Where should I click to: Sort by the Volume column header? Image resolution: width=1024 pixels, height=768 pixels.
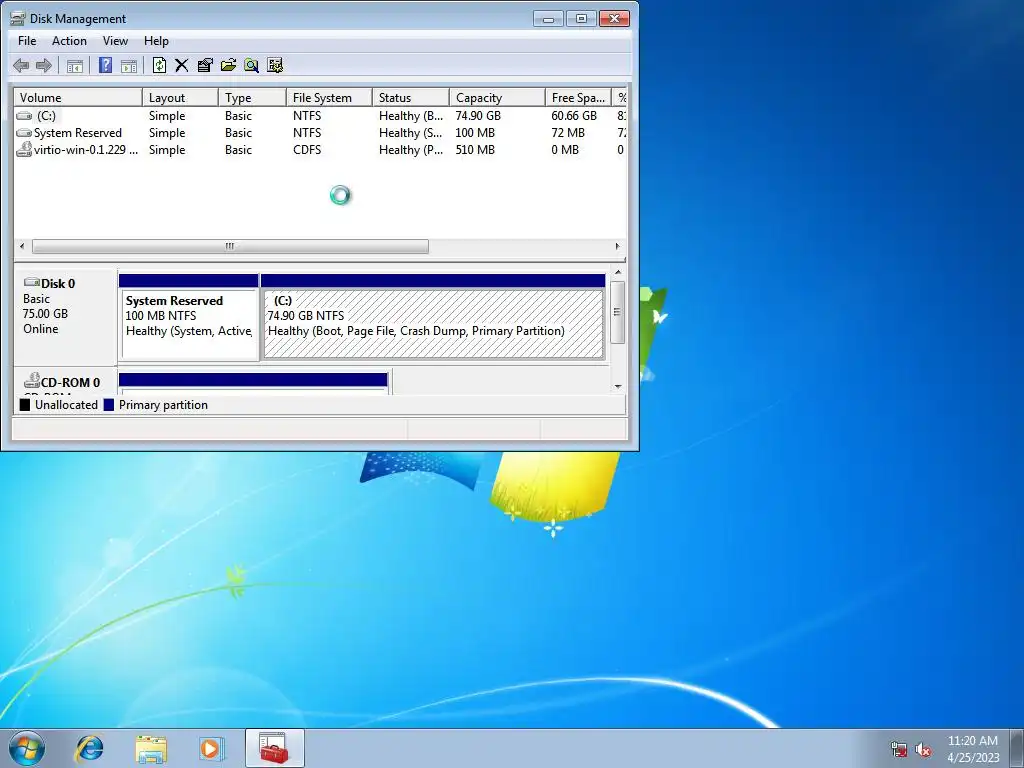pos(78,97)
